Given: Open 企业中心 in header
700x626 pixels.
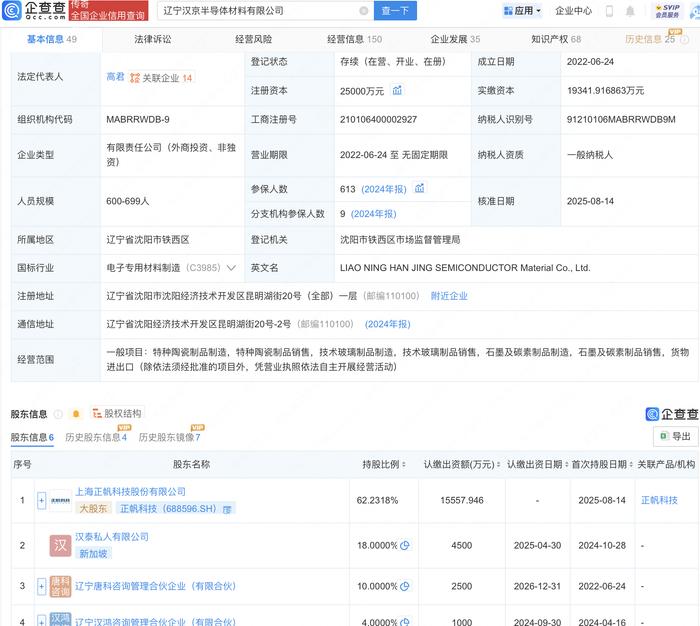Looking at the screenshot, I should click(x=573, y=11).
